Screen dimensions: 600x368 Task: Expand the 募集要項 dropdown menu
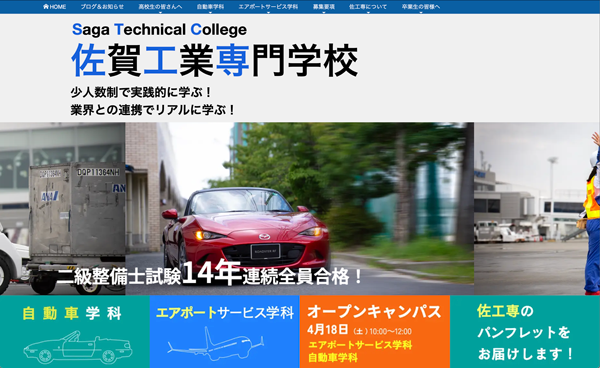324,7
